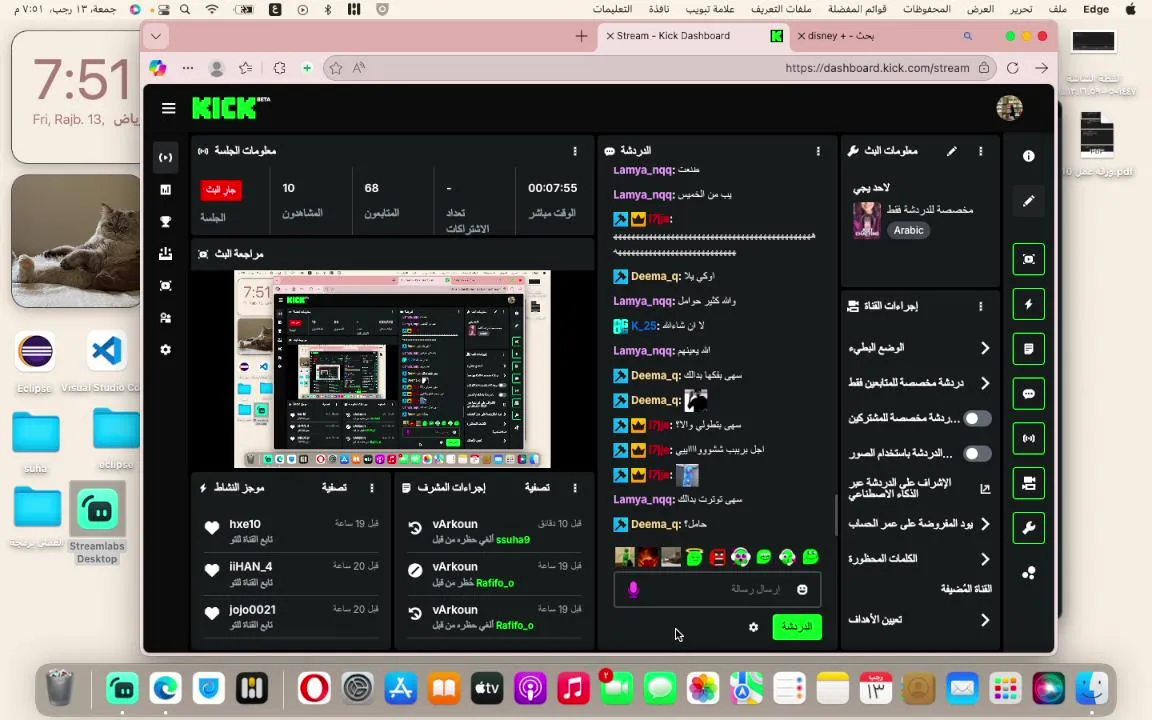Image resolution: width=1152 pixels, height=720 pixels.
Task: Open the profile avatar in Kick header
Action: 1009,108
